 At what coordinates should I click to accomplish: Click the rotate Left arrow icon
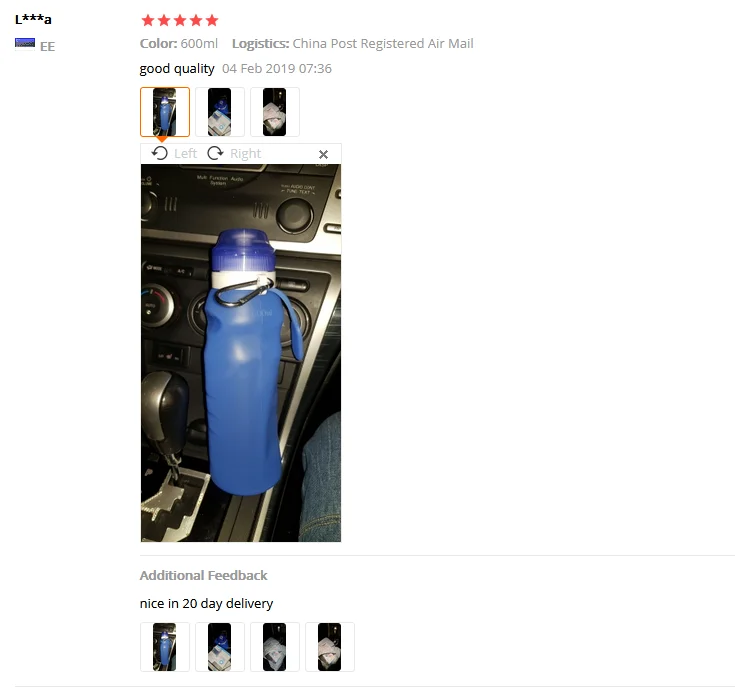(160, 153)
